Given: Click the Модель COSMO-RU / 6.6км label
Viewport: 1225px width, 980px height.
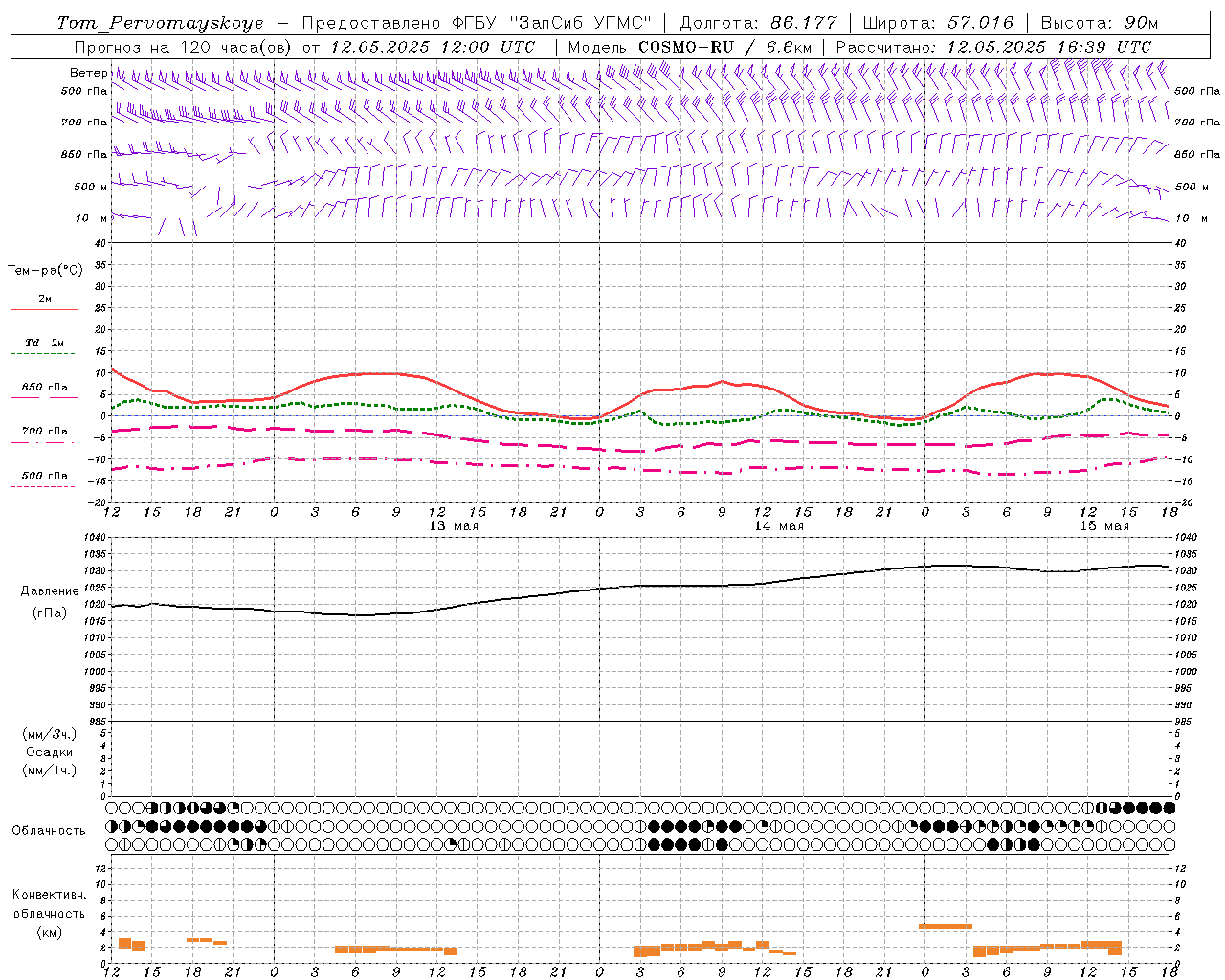Looking at the screenshot, I should (x=690, y=47).
